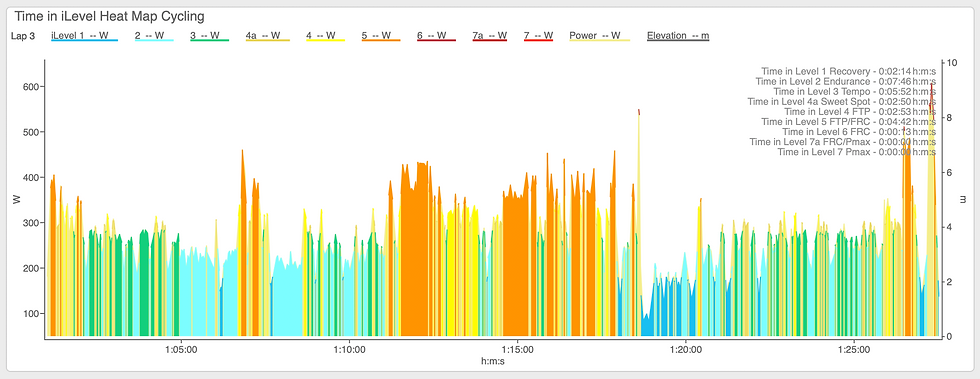Toggle the level 7 Pmax legend entry

coord(538,36)
